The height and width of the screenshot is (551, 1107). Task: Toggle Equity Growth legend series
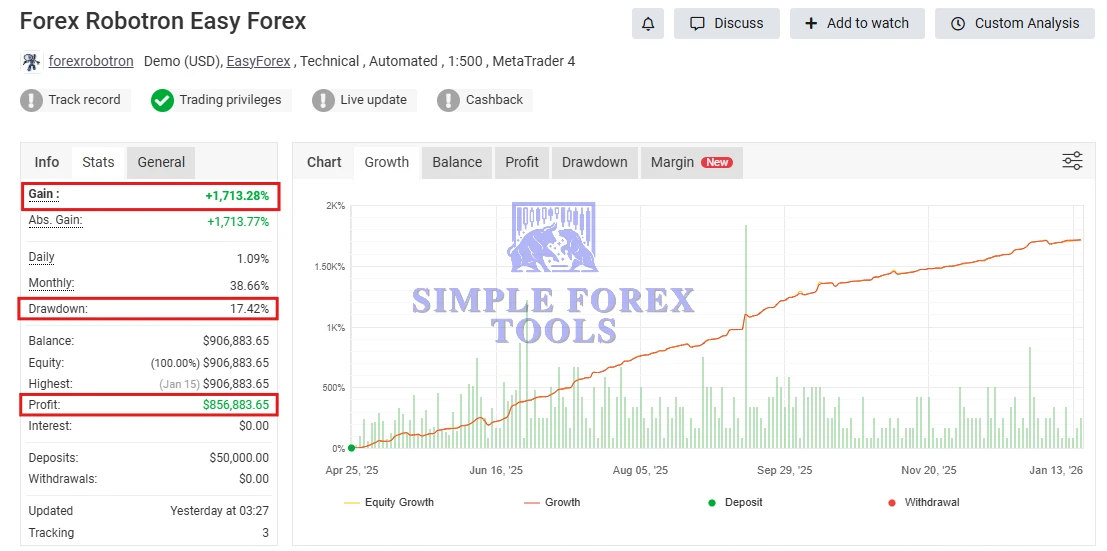(x=389, y=502)
